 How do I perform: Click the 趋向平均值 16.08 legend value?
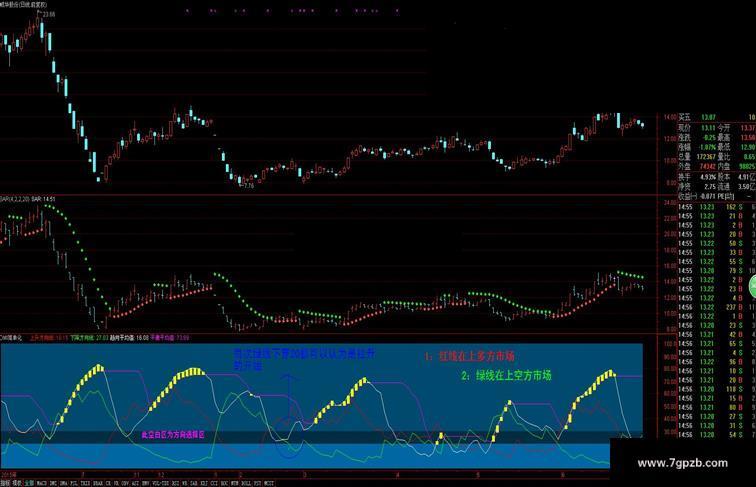129,338
